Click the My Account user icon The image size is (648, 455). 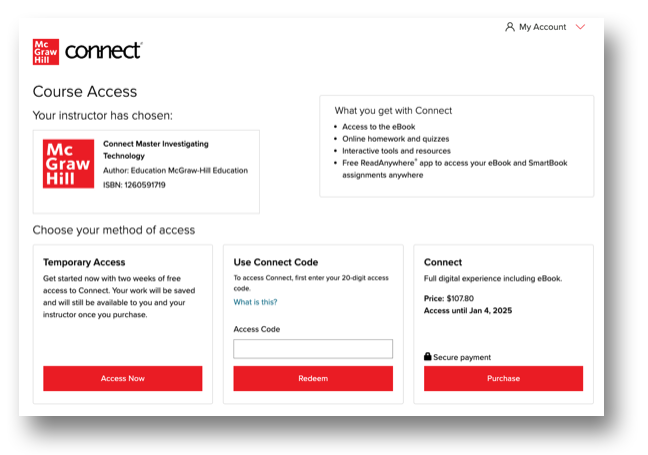(x=510, y=27)
